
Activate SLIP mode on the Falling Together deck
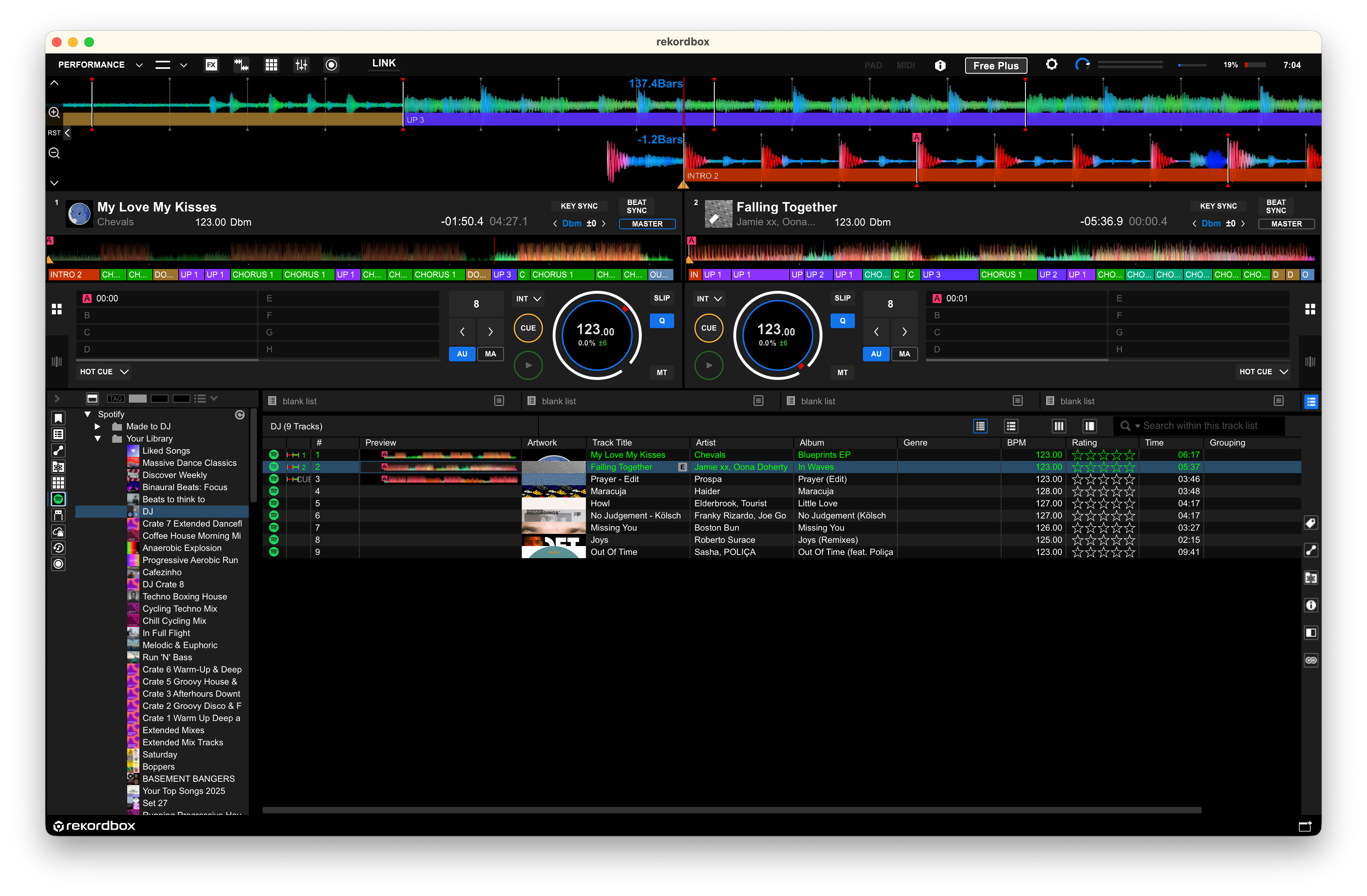point(842,297)
